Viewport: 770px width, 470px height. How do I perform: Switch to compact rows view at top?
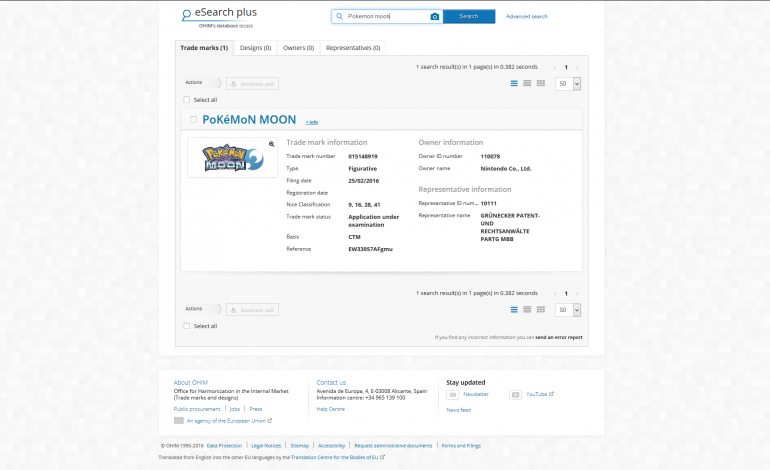click(527, 83)
